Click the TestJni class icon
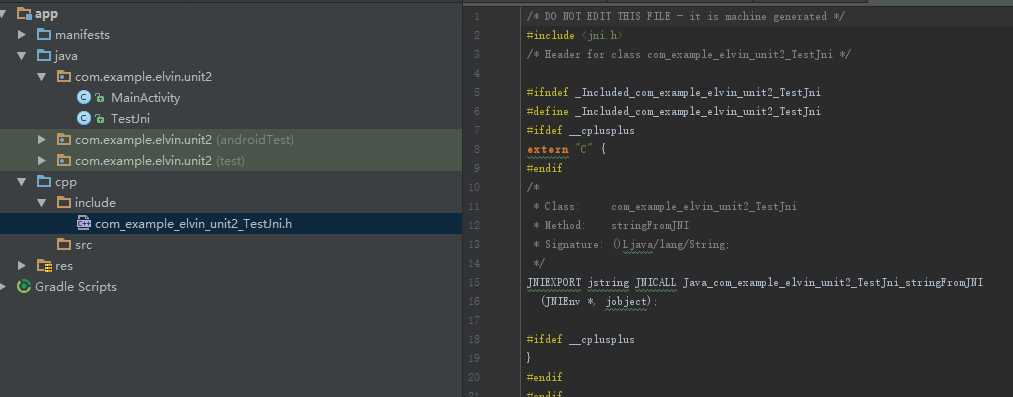Viewport: 1013px width, 397px height. tap(83, 118)
